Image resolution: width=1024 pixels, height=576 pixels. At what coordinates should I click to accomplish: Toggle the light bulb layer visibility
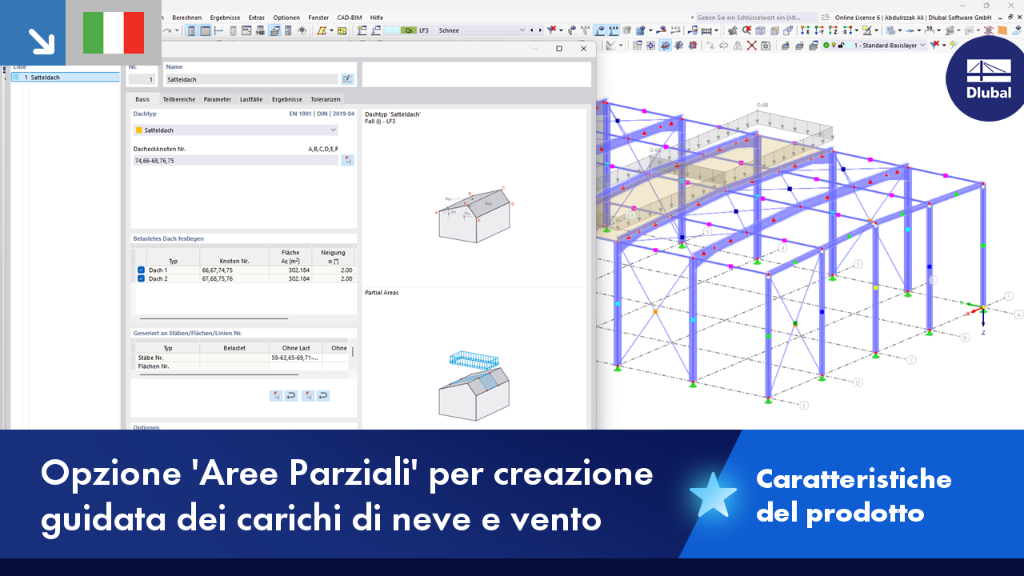(833, 45)
